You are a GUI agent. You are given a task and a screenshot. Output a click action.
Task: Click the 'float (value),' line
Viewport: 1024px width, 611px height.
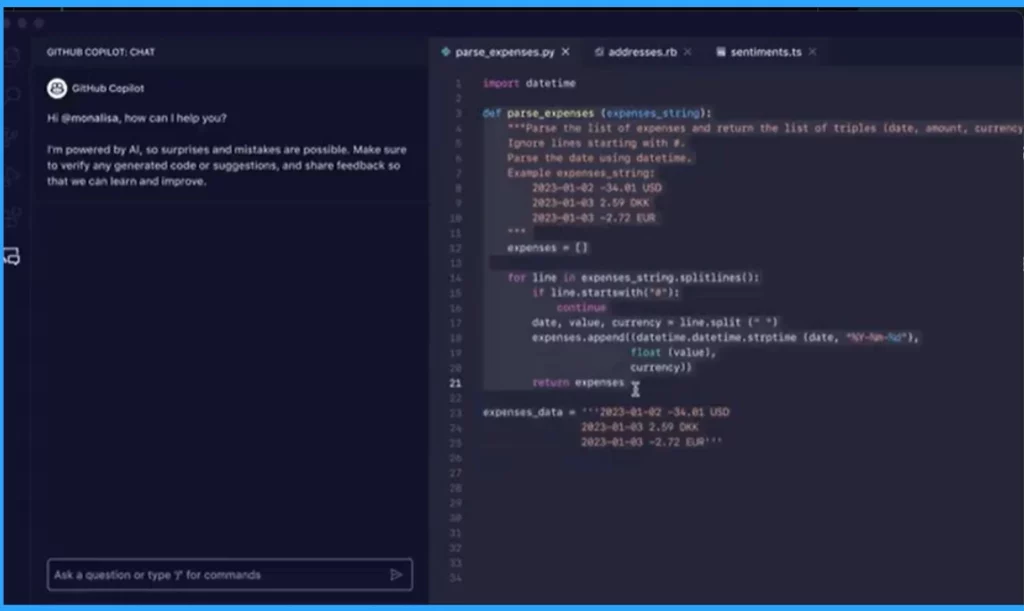(x=673, y=352)
